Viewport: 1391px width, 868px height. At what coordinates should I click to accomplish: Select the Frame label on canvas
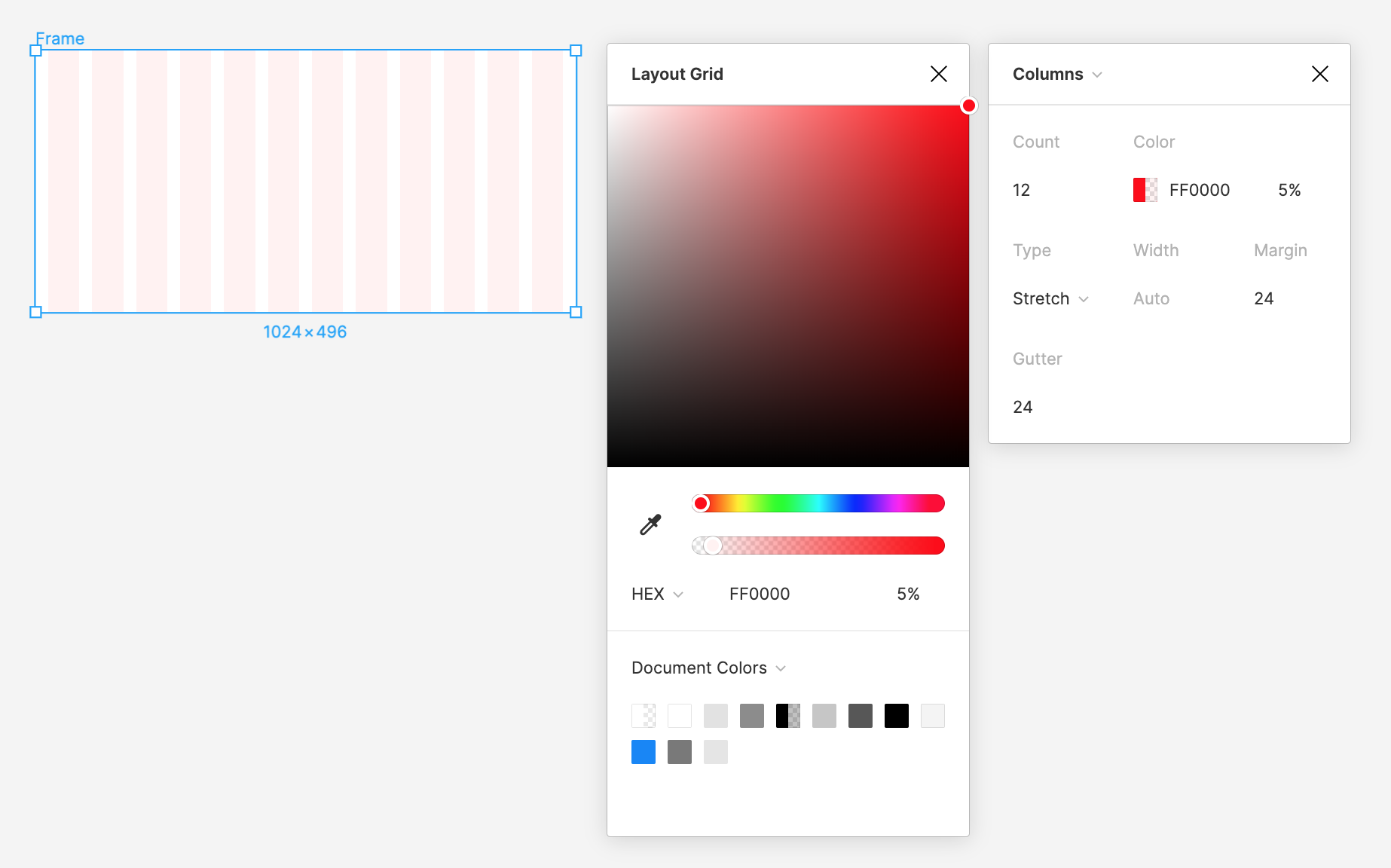click(60, 38)
